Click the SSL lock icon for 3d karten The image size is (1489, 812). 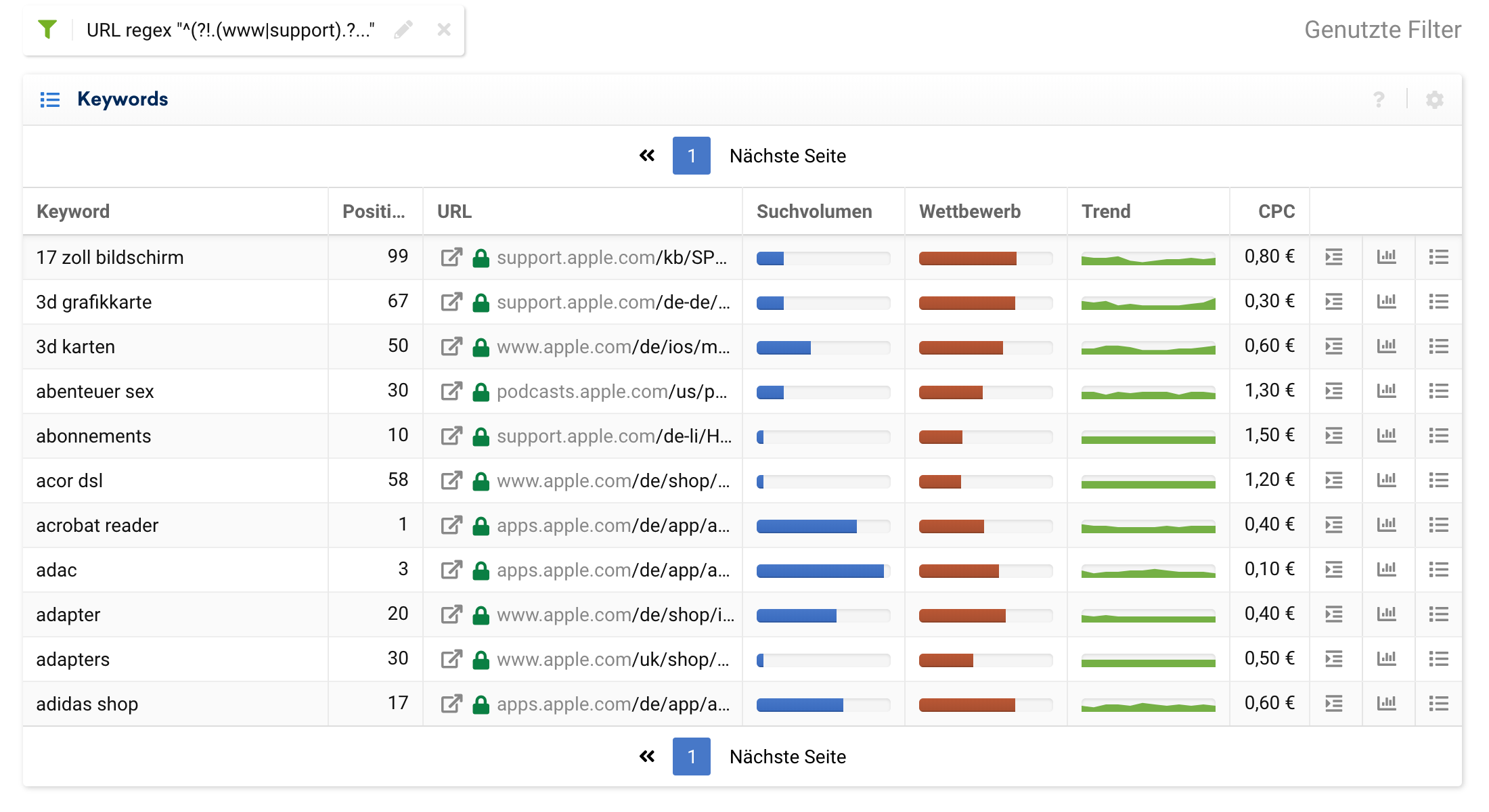coord(481,346)
